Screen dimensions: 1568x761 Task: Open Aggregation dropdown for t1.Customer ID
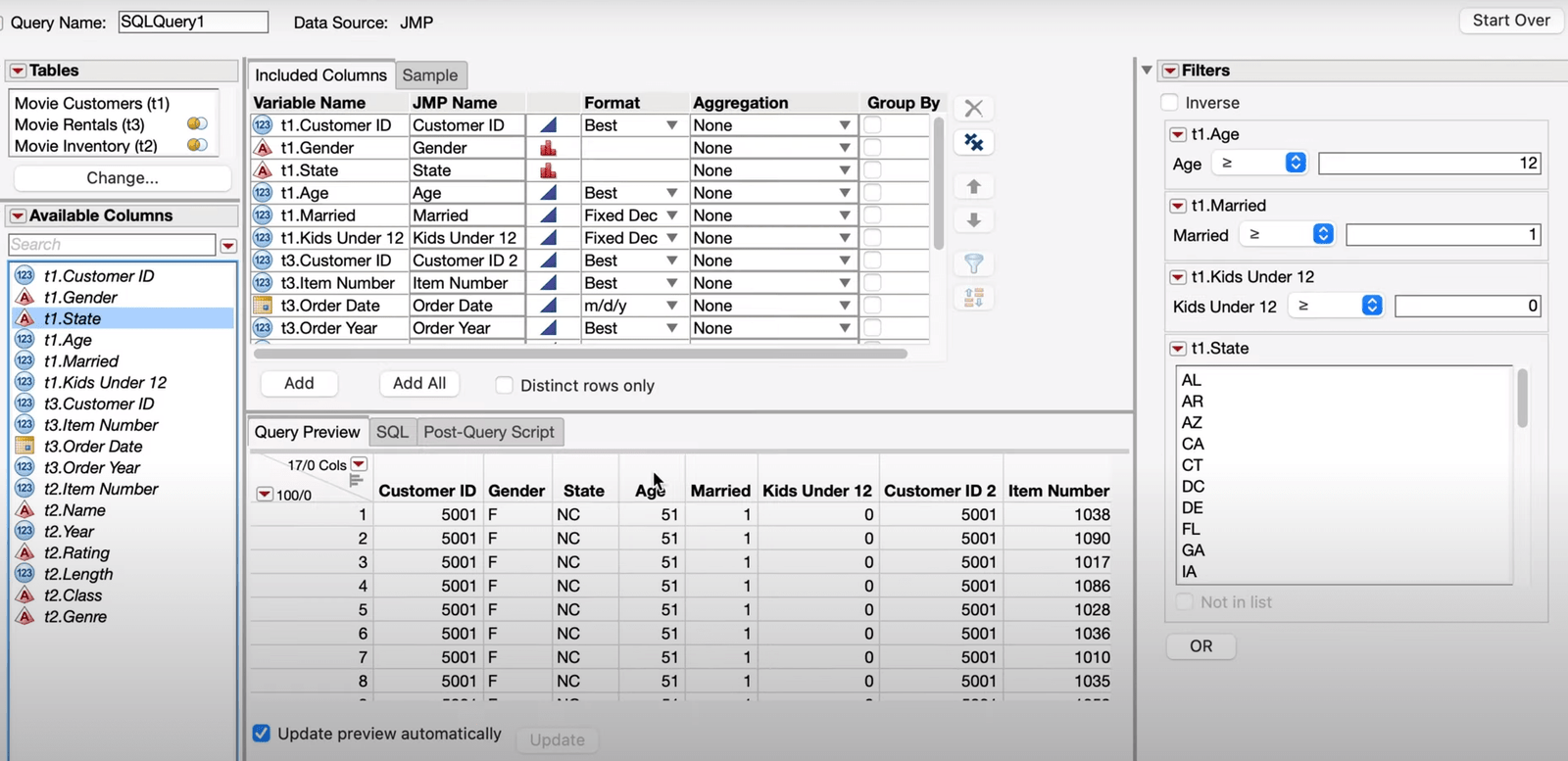[x=844, y=125]
